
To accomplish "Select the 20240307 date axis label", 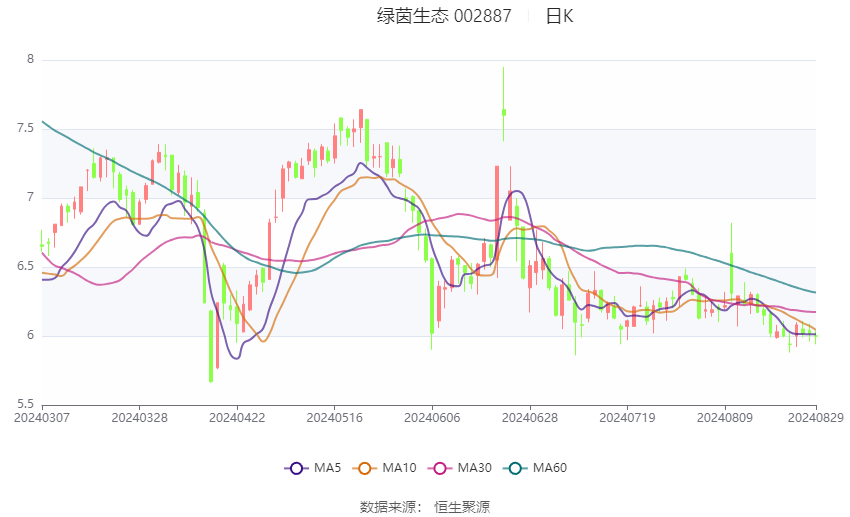I will pos(42,418).
